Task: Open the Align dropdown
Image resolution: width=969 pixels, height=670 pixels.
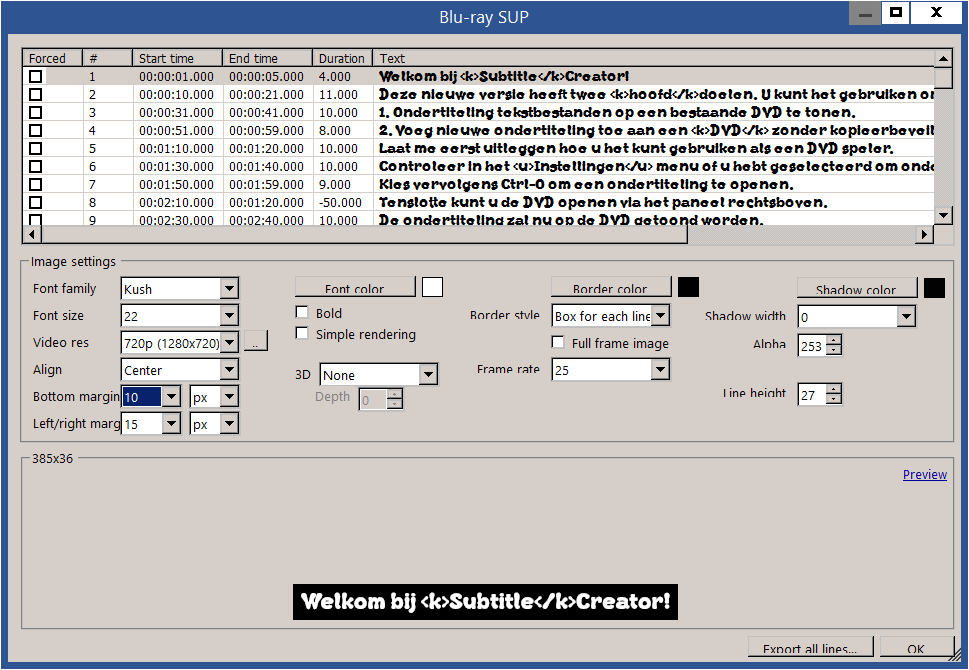Action: 229,370
